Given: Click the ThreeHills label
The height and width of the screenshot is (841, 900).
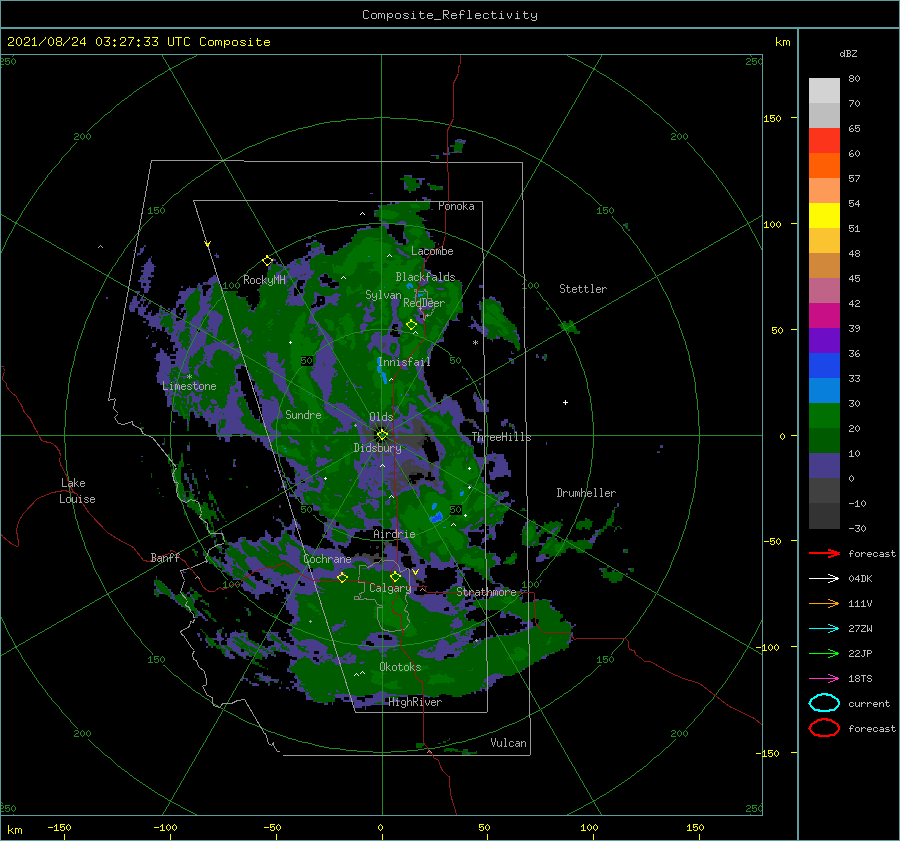Looking at the screenshot, I should click(x=501, y=437).
